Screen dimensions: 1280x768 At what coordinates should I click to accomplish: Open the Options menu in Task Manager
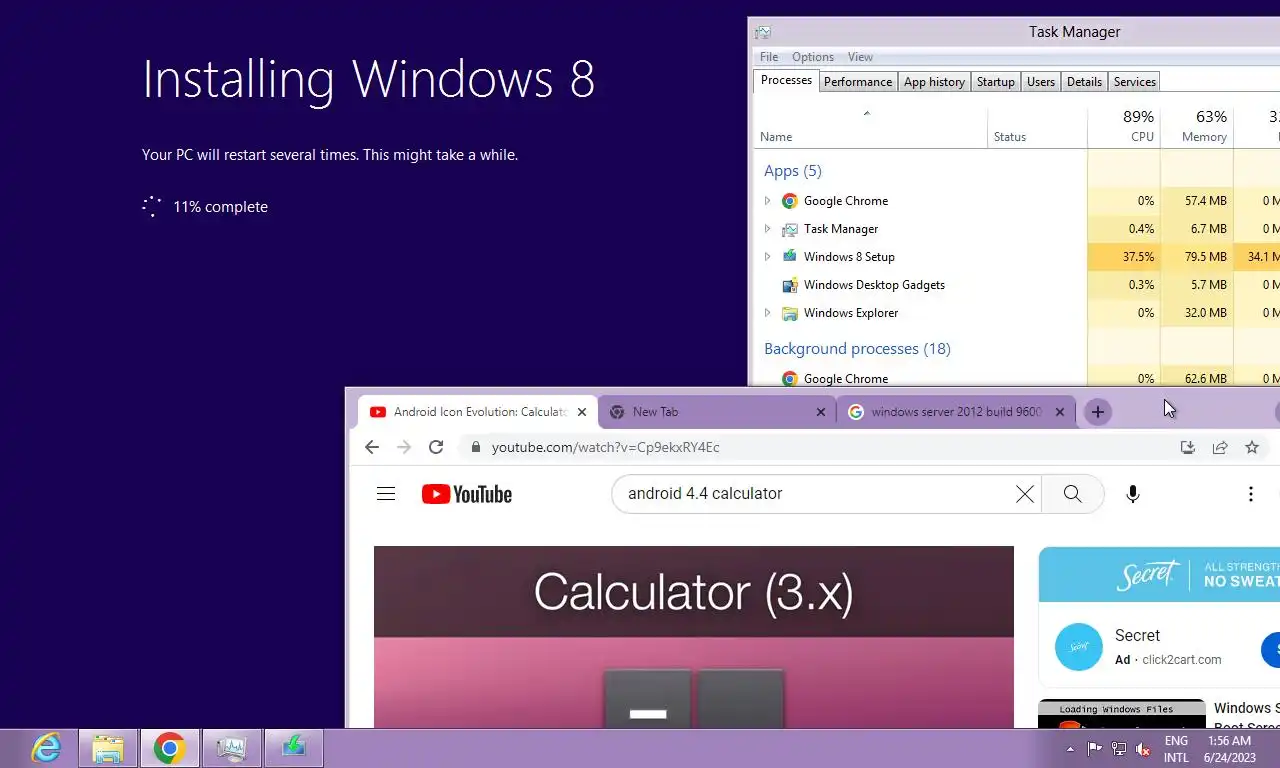point(812,57)
